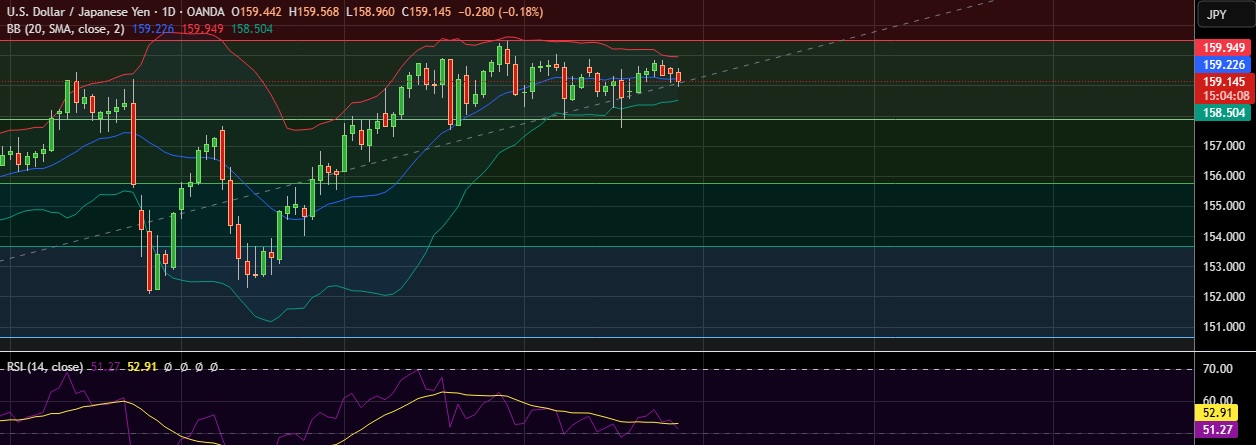Click yellow 52.91 label on RSI axis
Screen dimensions: 1256x445
(1218, 412)
